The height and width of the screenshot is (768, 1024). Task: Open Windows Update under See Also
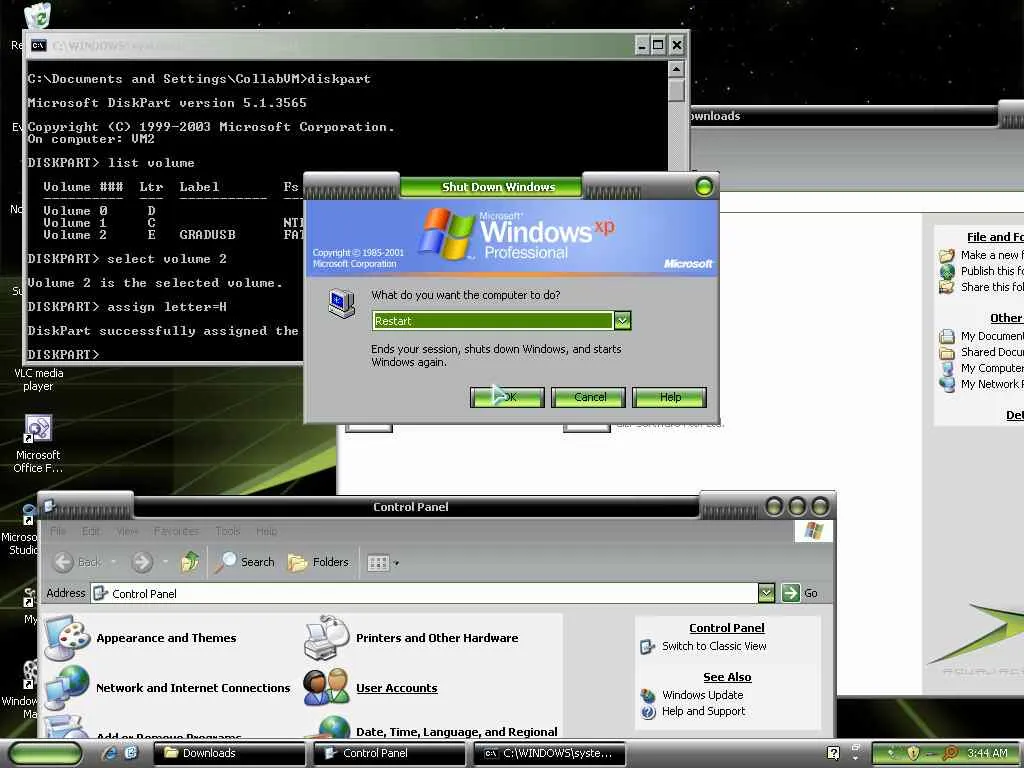coord(702,695)
